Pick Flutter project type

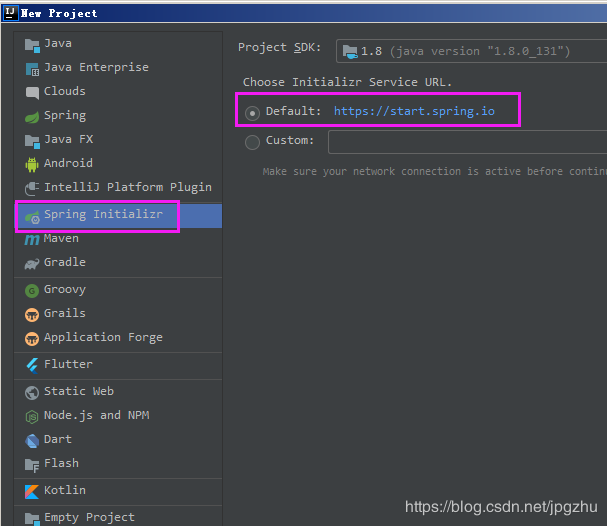(x=118, y=364)
